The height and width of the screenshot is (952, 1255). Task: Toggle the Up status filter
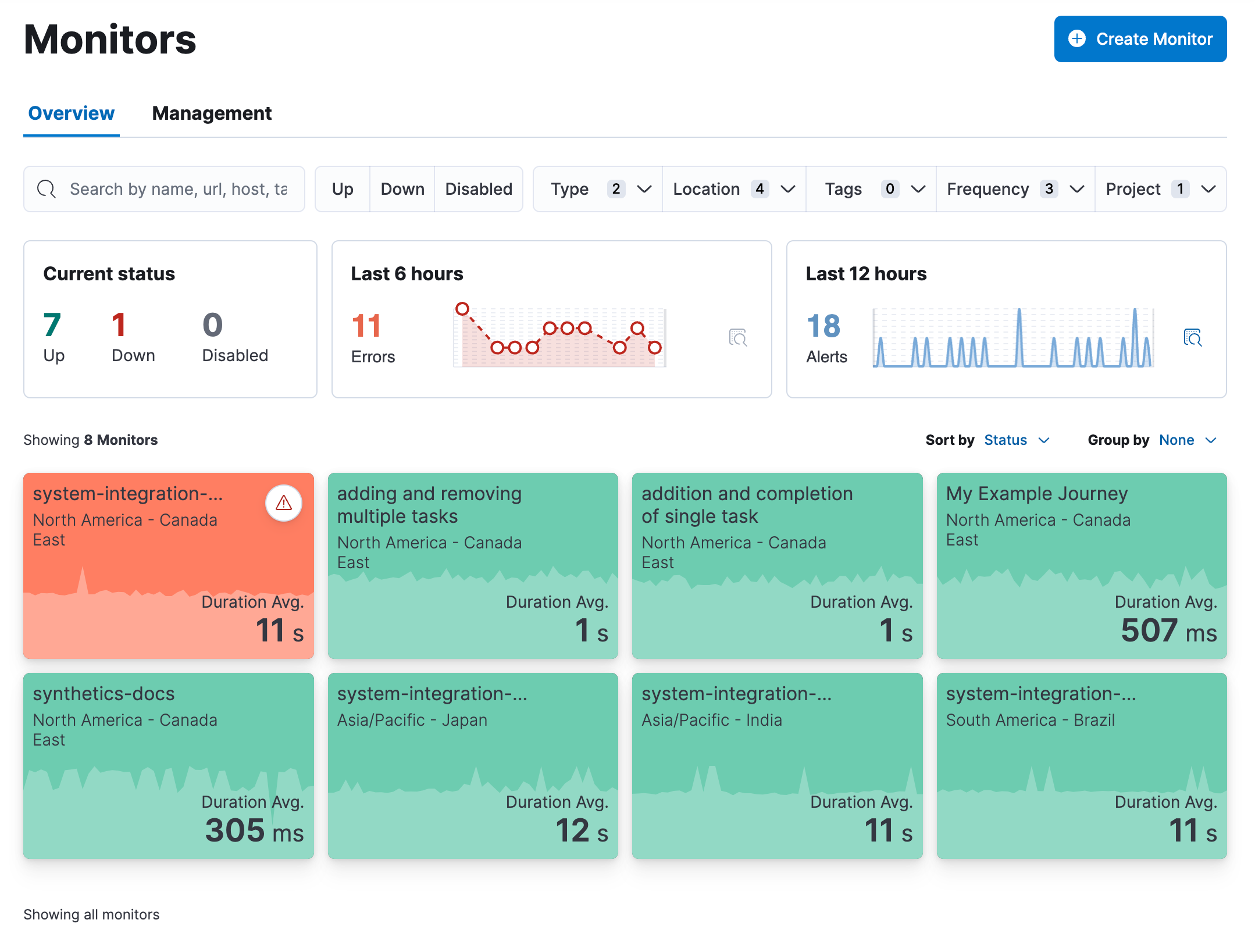[343, 189]
